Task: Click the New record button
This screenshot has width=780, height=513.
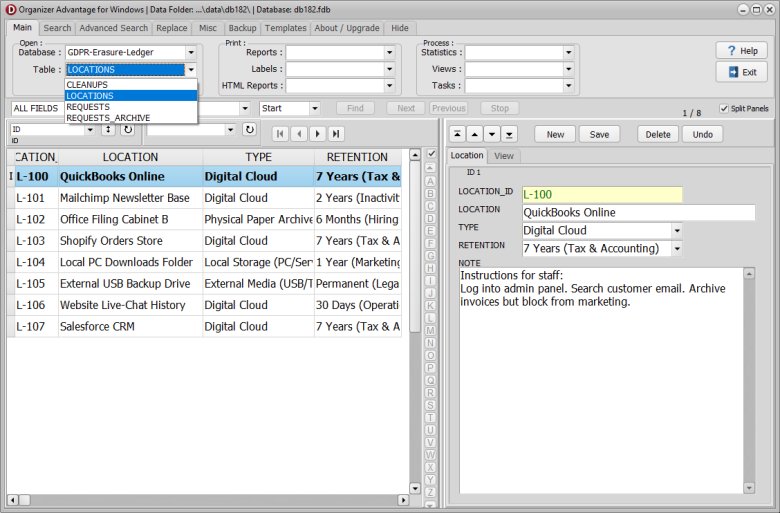Action: [555, 134]
